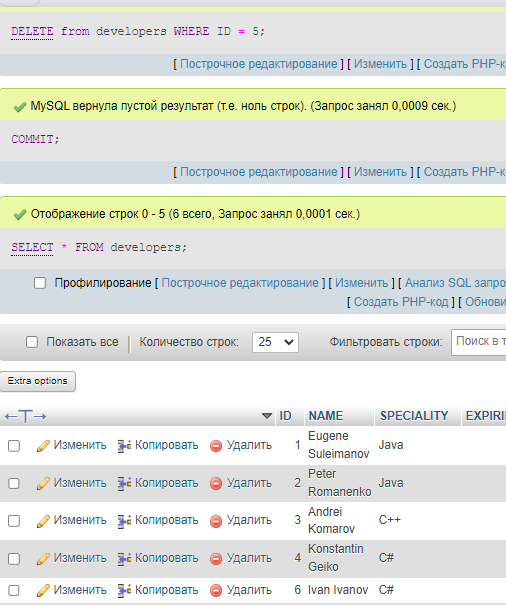Viewport: 506px width, 605px height.
Task: Tick the checkbox for Andrei Komarov row
Action: coord(14,521)
